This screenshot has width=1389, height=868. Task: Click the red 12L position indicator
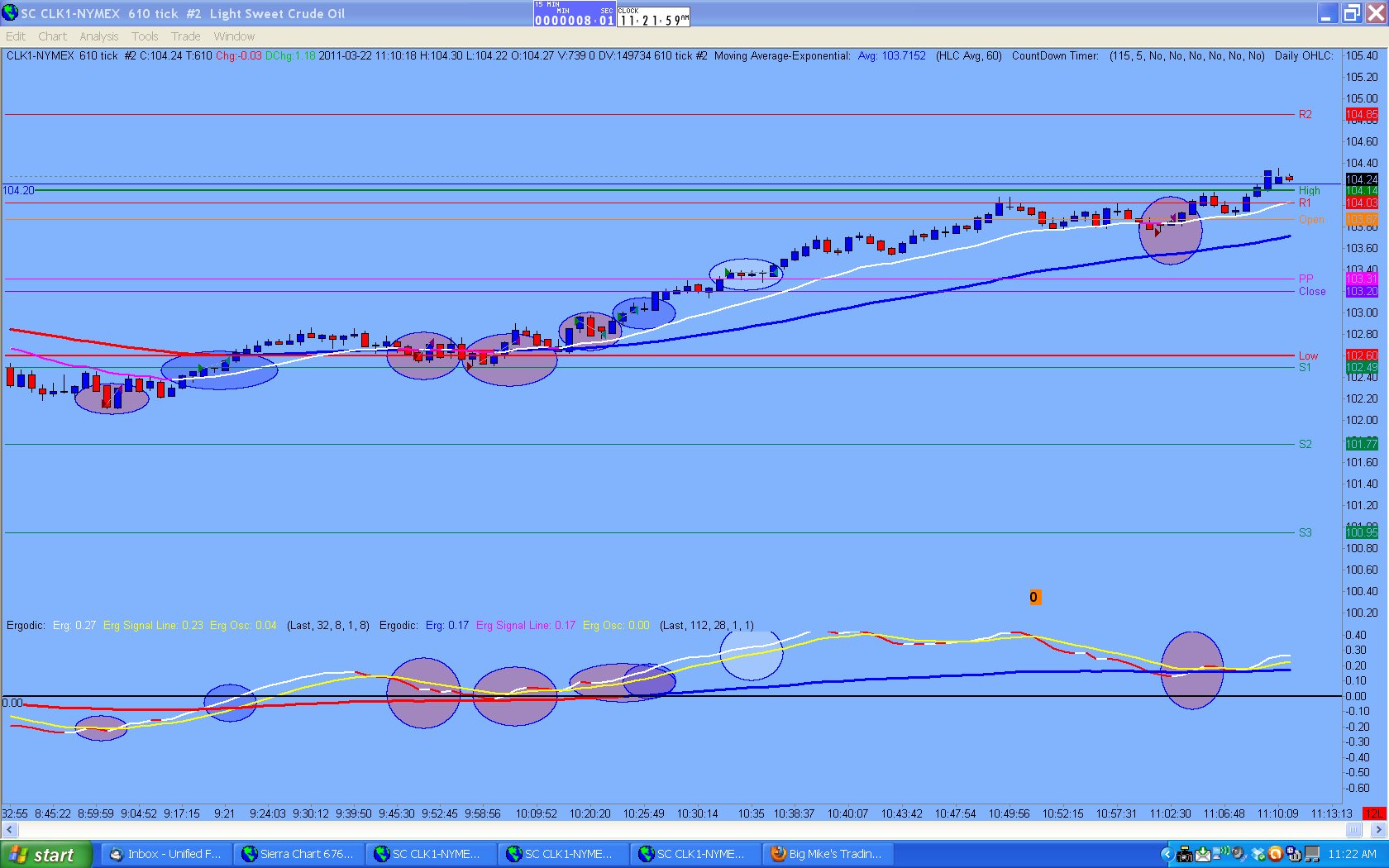pos(1374,813)
